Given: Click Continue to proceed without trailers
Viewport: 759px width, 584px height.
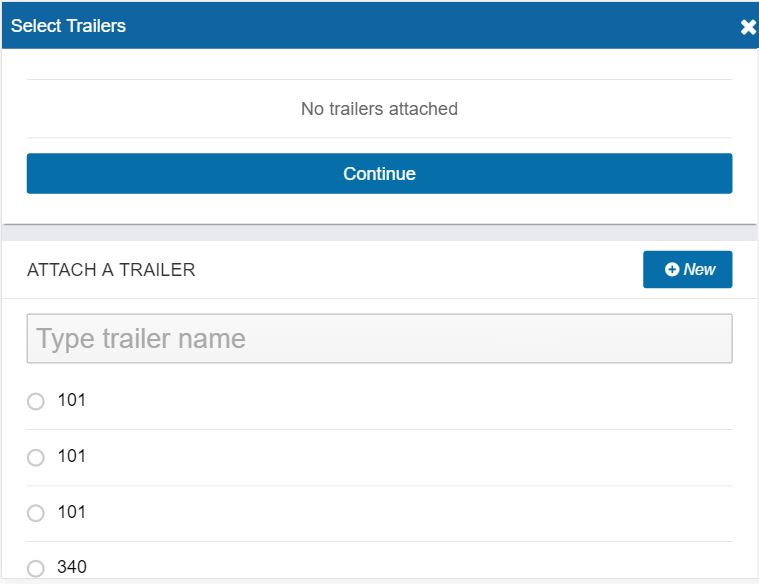Looking at the screenshot, I should 380,173.
